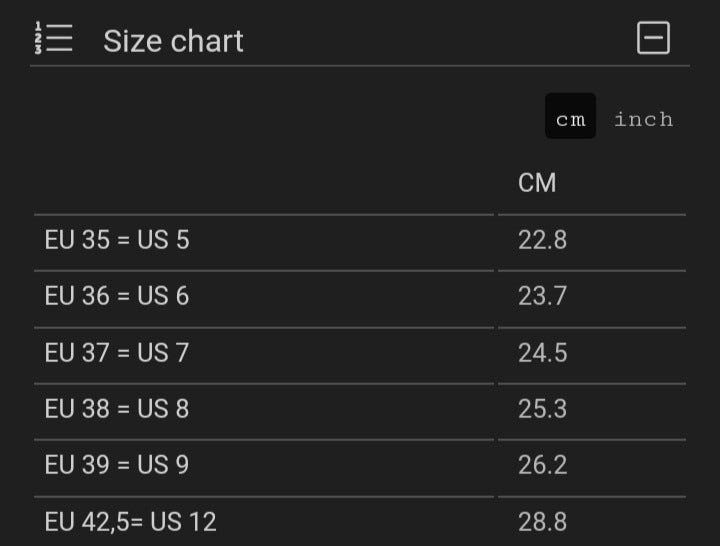Click the Size chart heading
Screen dimensions: 720x546
173,41
